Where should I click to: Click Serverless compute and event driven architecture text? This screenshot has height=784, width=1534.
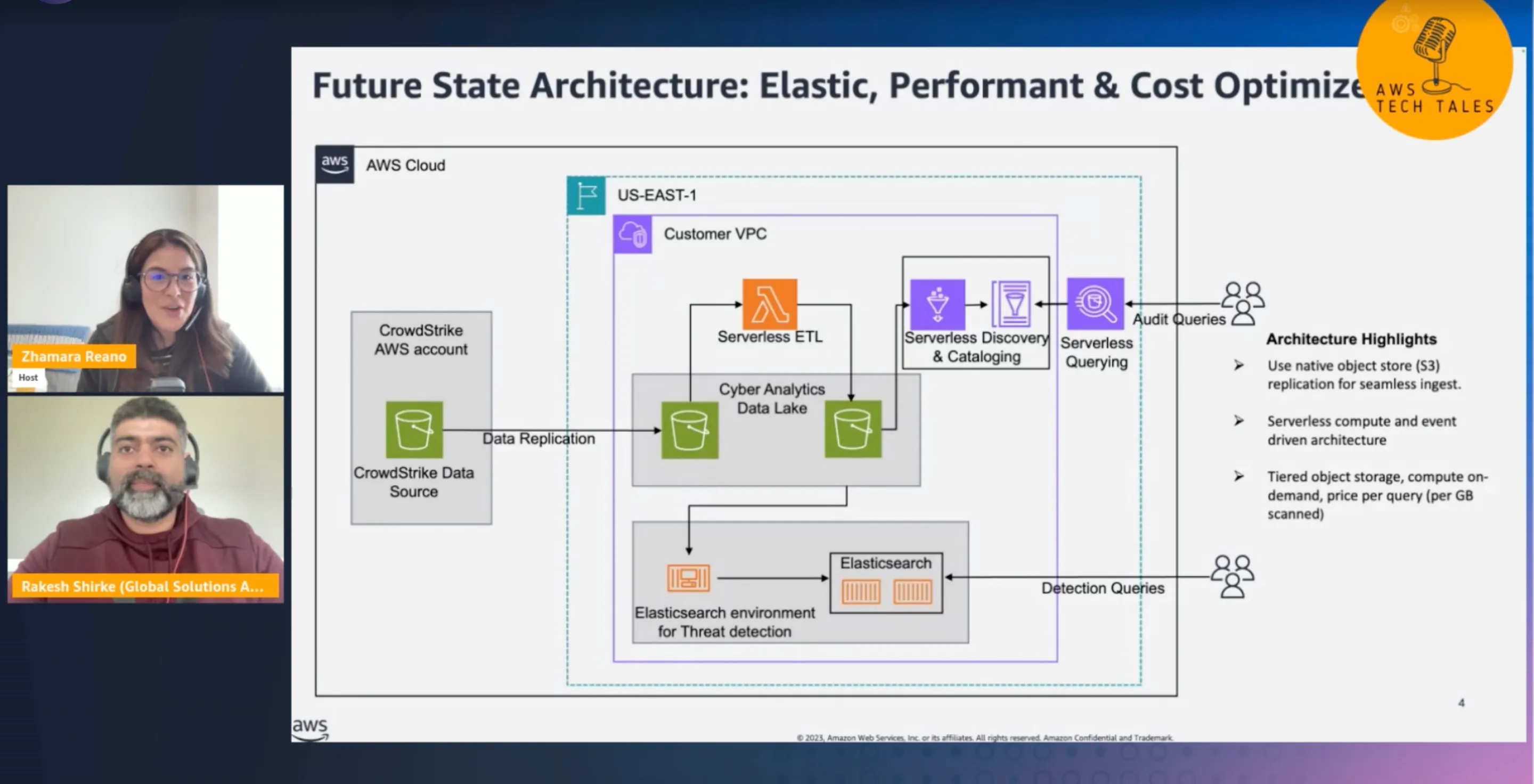coord(1361,430)
